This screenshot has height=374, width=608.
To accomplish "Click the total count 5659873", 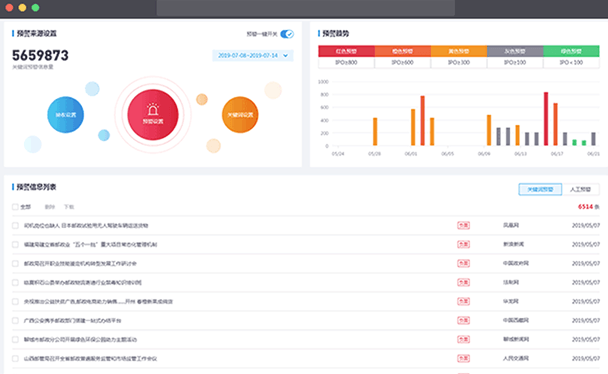I will click(40, 55).
